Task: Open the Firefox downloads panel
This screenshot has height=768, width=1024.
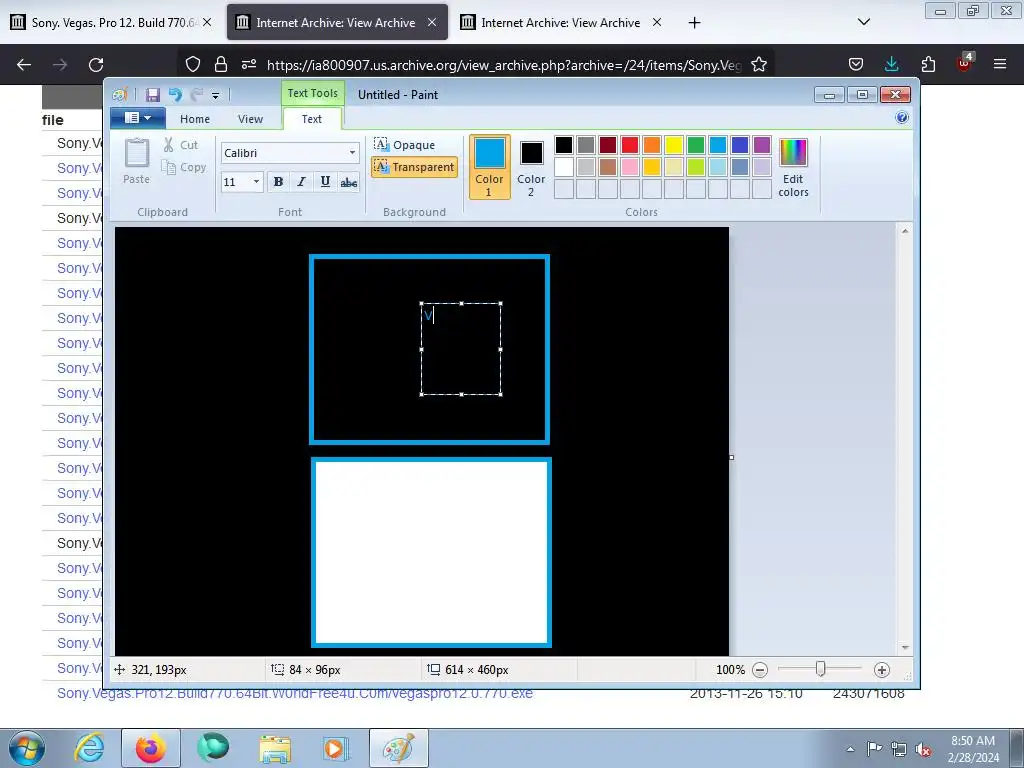Action: click(891, 64)
